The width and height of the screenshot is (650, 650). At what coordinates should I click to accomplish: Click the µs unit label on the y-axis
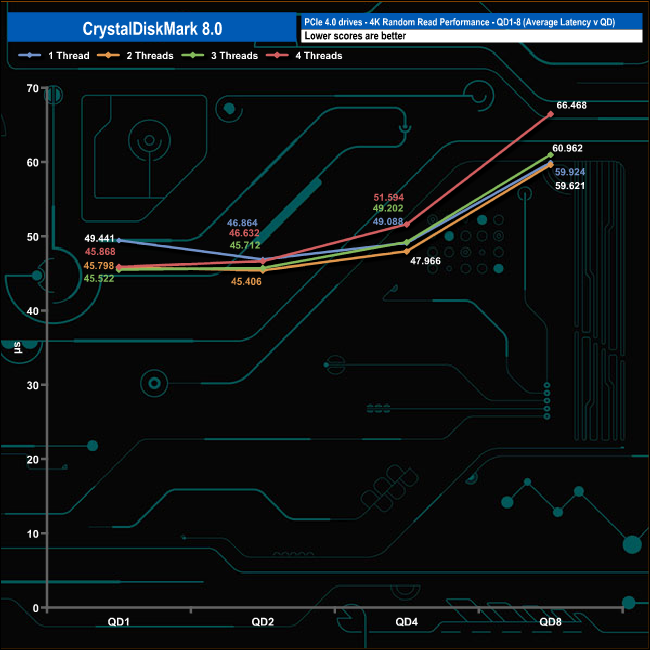click(x=18, y=347)
